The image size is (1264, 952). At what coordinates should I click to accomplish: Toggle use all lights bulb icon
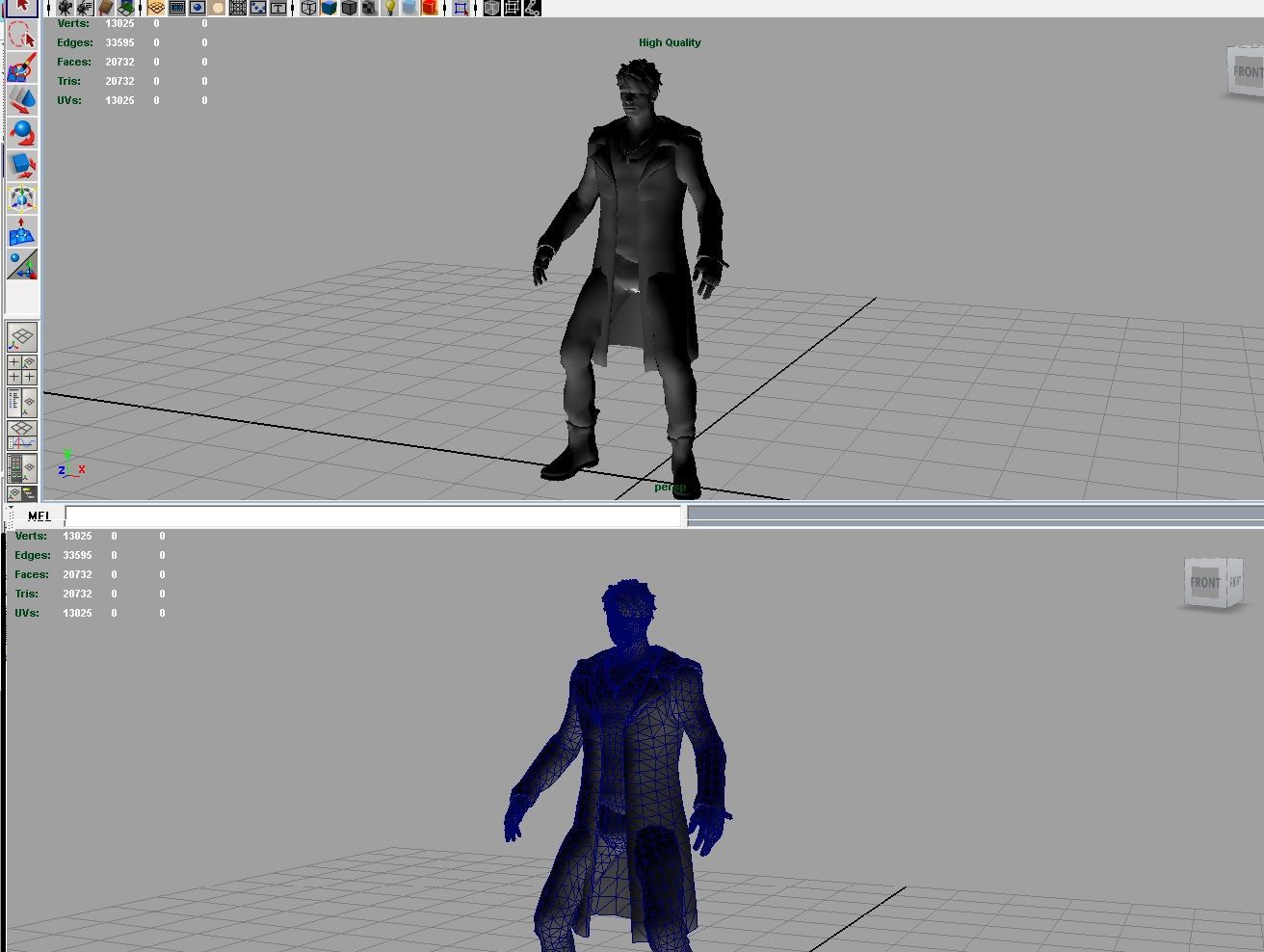(x=389, y=8)
